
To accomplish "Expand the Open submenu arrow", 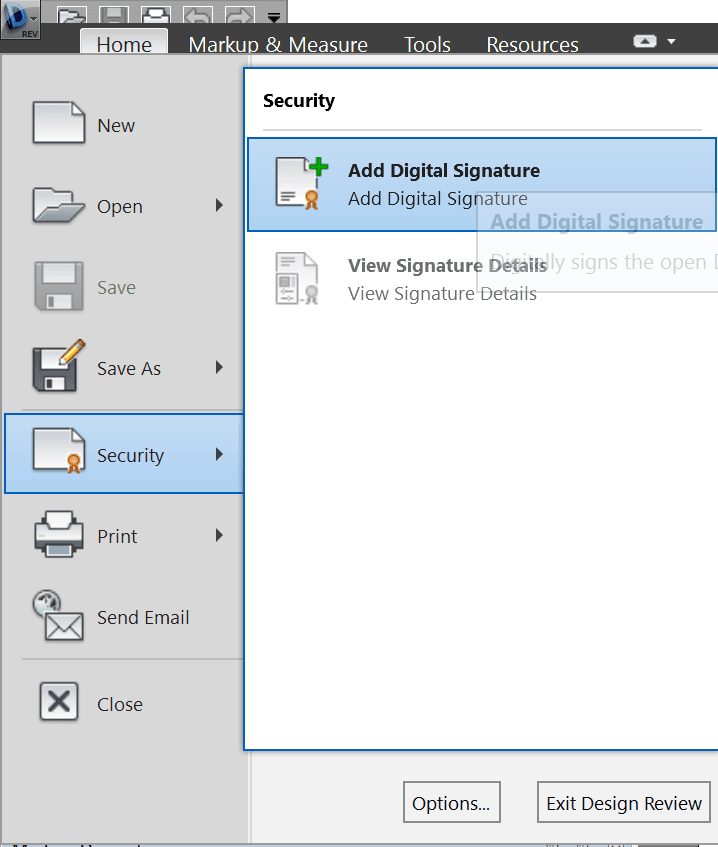I will (x=219, y=206).
